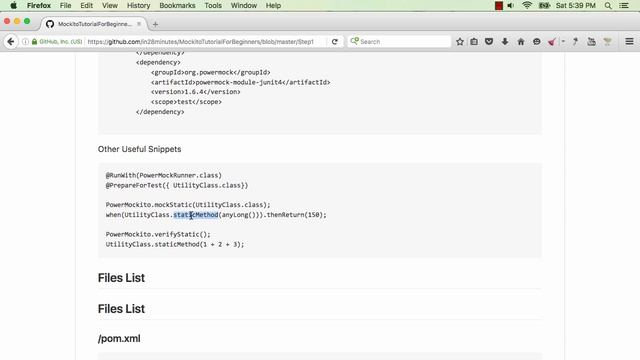Click the greyed trophy extension icon
The width and height of the screenshot is (640, 360).
pos(607,42)
